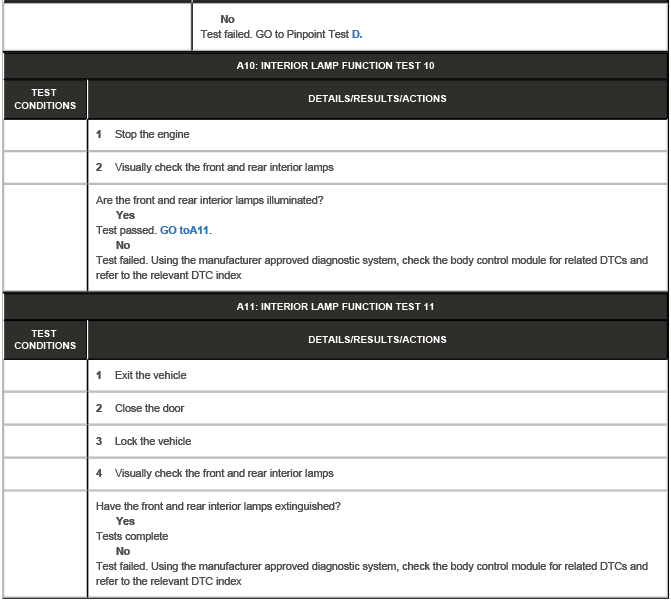Click the 'Yes' answer under the A11 question
This screenshot has width=671, height=601.
tap(125, 521)
